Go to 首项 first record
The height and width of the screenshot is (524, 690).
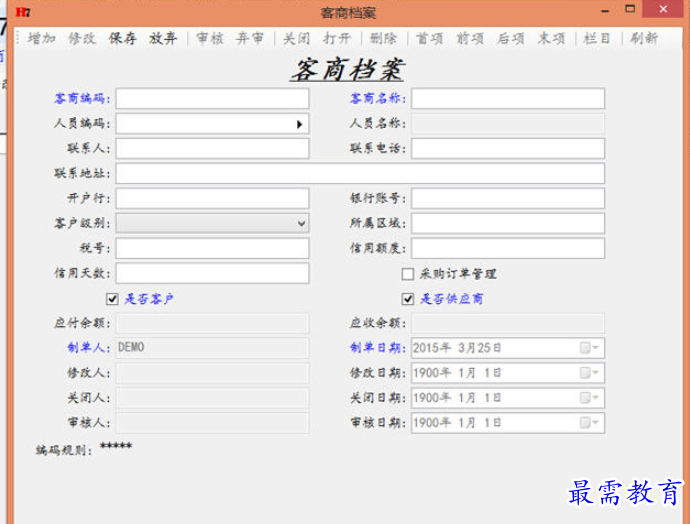[429, 39]
